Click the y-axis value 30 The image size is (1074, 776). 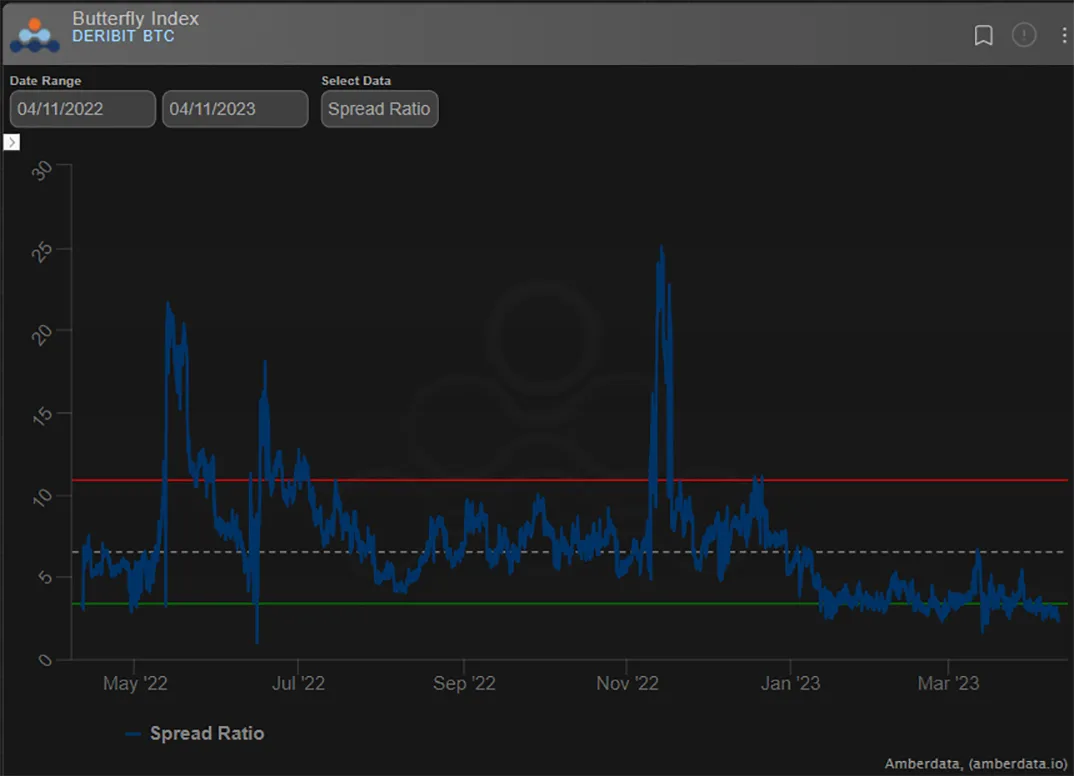pyautogui.click(x=42, y=170)
